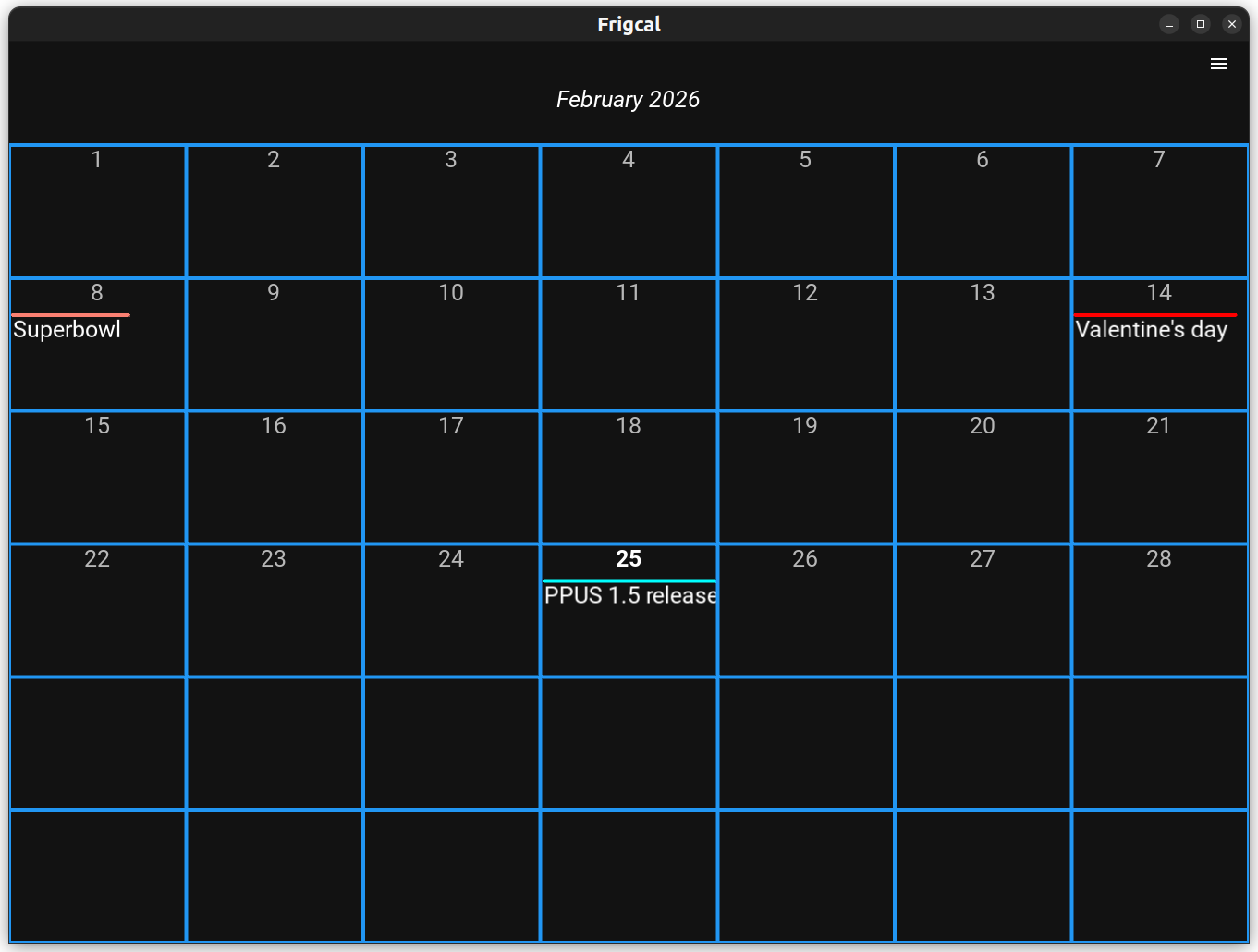Select day 1 cell

coord(97,212)
